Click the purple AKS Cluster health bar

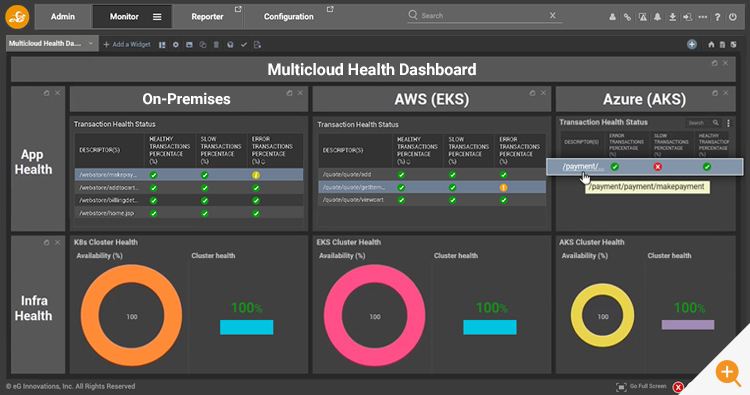[x=688, y=325]
